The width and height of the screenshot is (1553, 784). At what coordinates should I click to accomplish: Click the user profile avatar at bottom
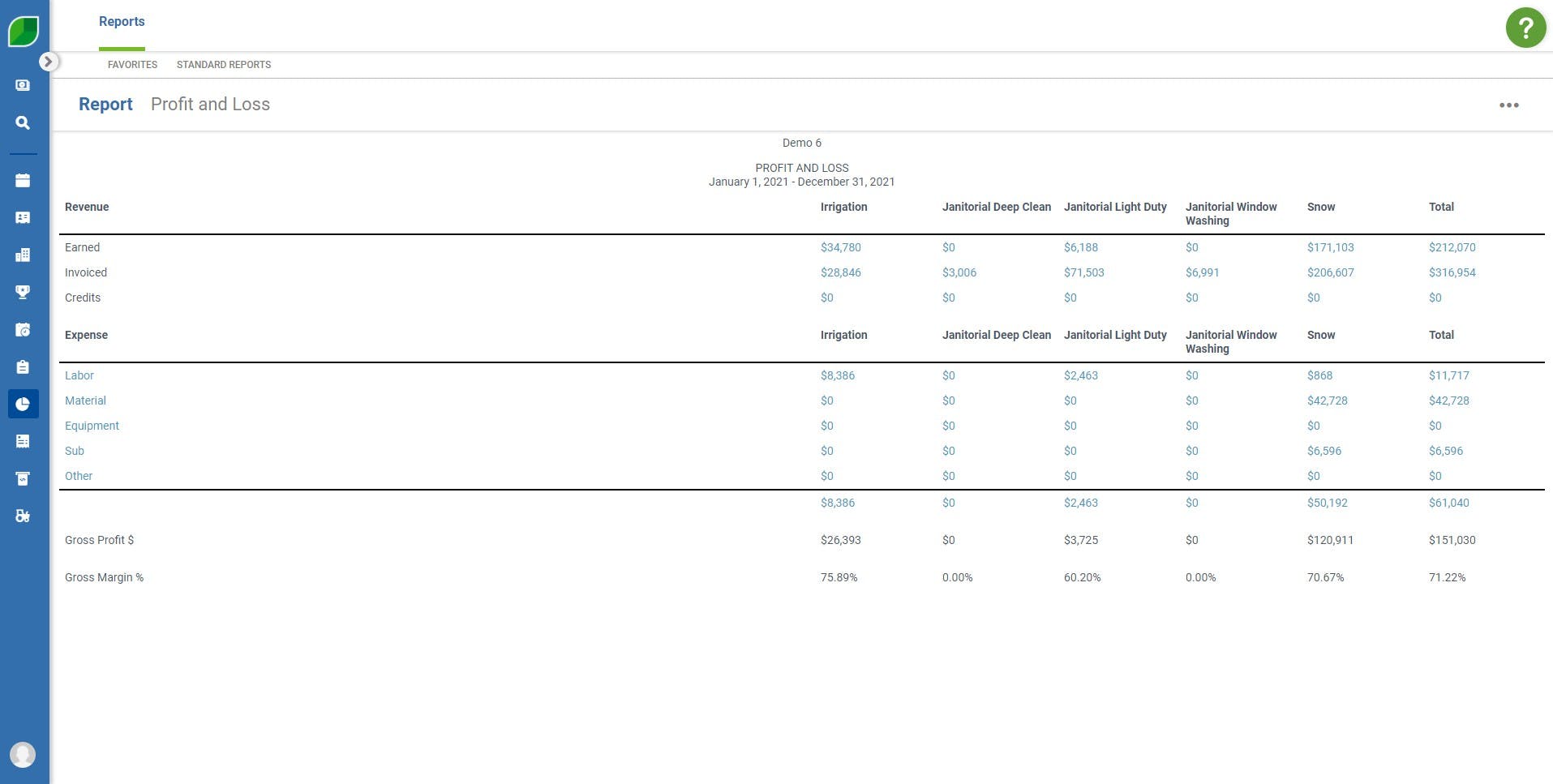(x=24, y=754)
